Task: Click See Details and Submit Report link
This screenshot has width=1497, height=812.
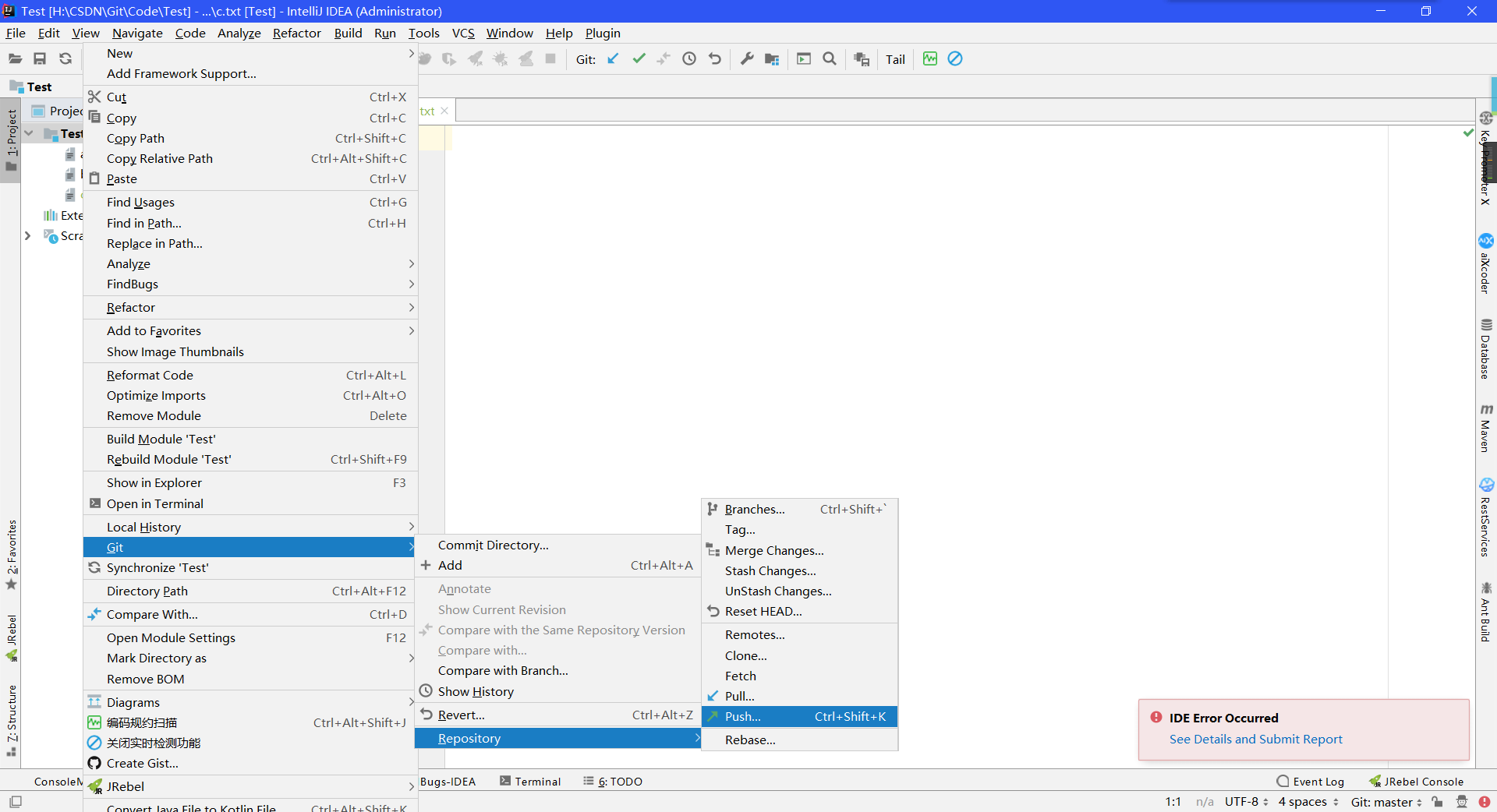Action: pyautogui.click(x=1255, y=739)
